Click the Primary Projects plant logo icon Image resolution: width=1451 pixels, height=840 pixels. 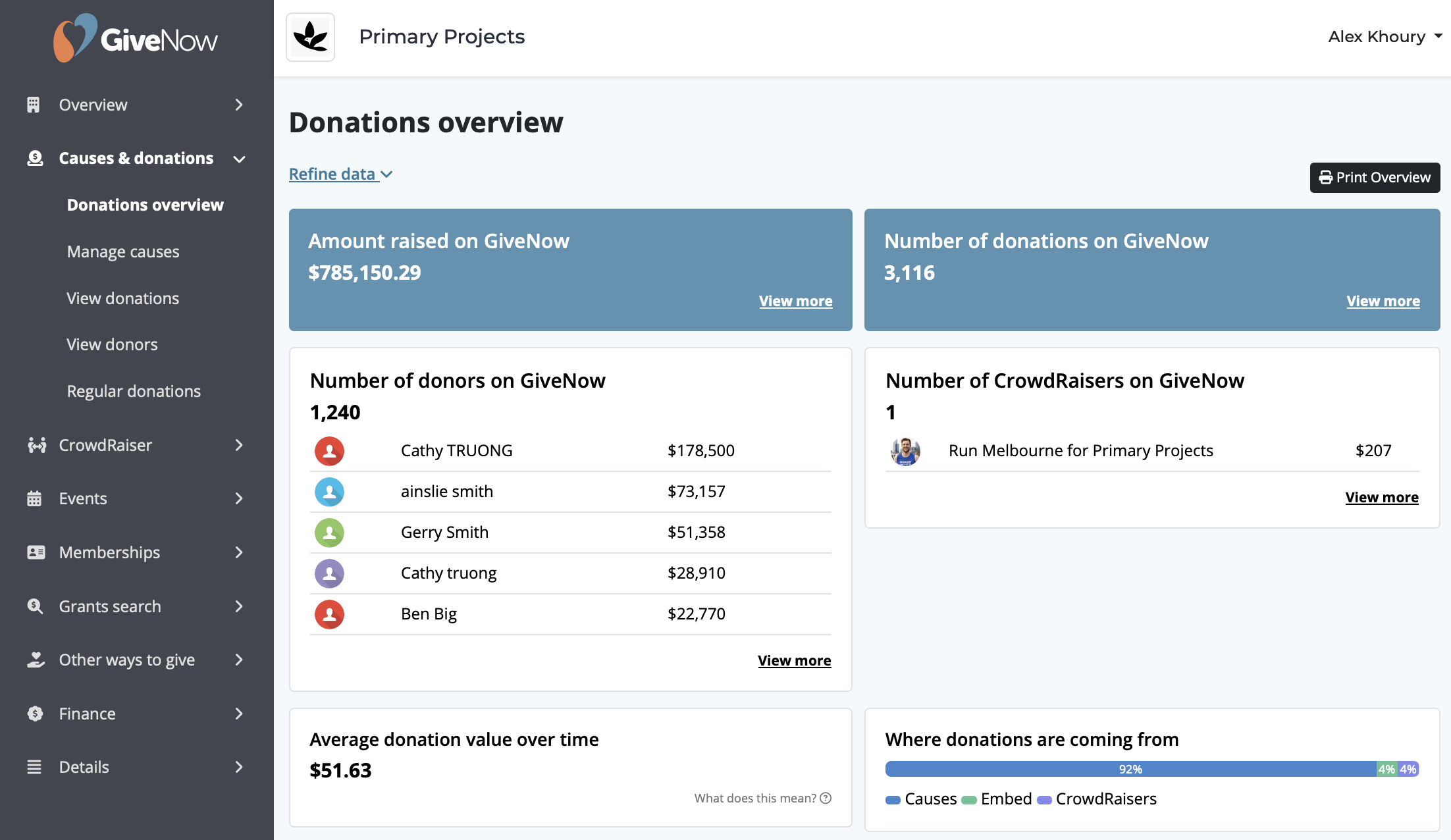click(311, 38)
